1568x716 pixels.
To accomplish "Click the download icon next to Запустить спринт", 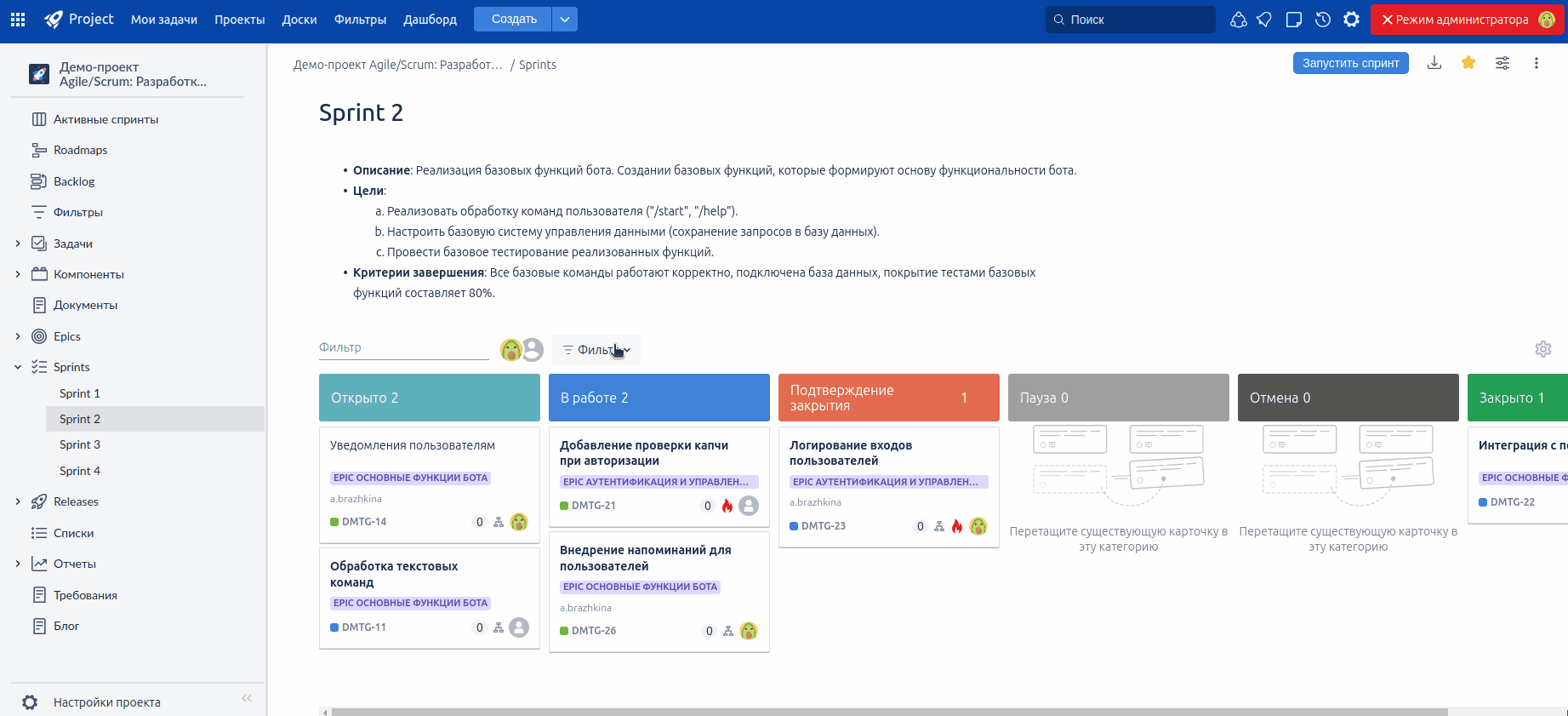I will click(1434, 63).
